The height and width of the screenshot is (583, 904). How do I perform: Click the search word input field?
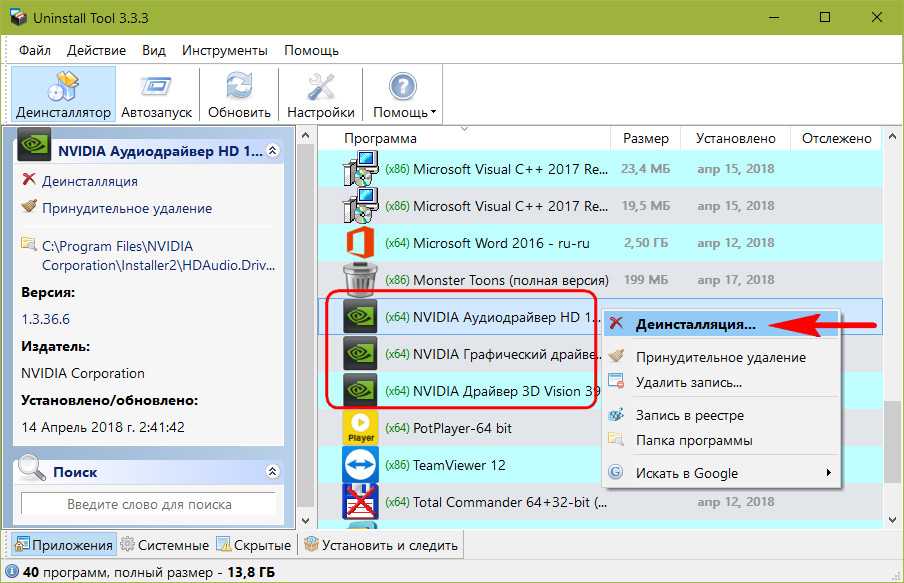click(149, 504)
